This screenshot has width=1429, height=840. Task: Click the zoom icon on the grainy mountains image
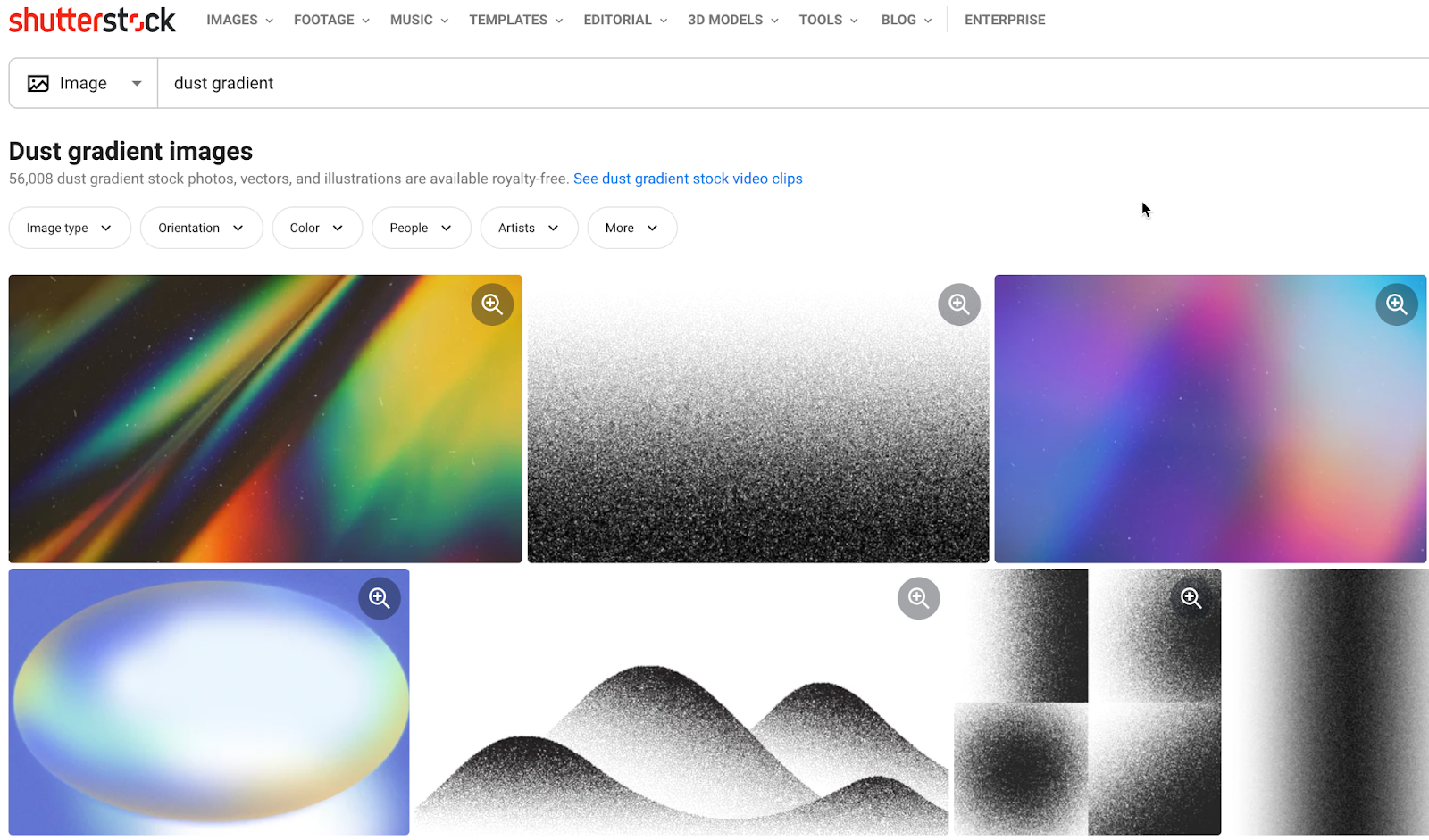click(x=918, y=598)
